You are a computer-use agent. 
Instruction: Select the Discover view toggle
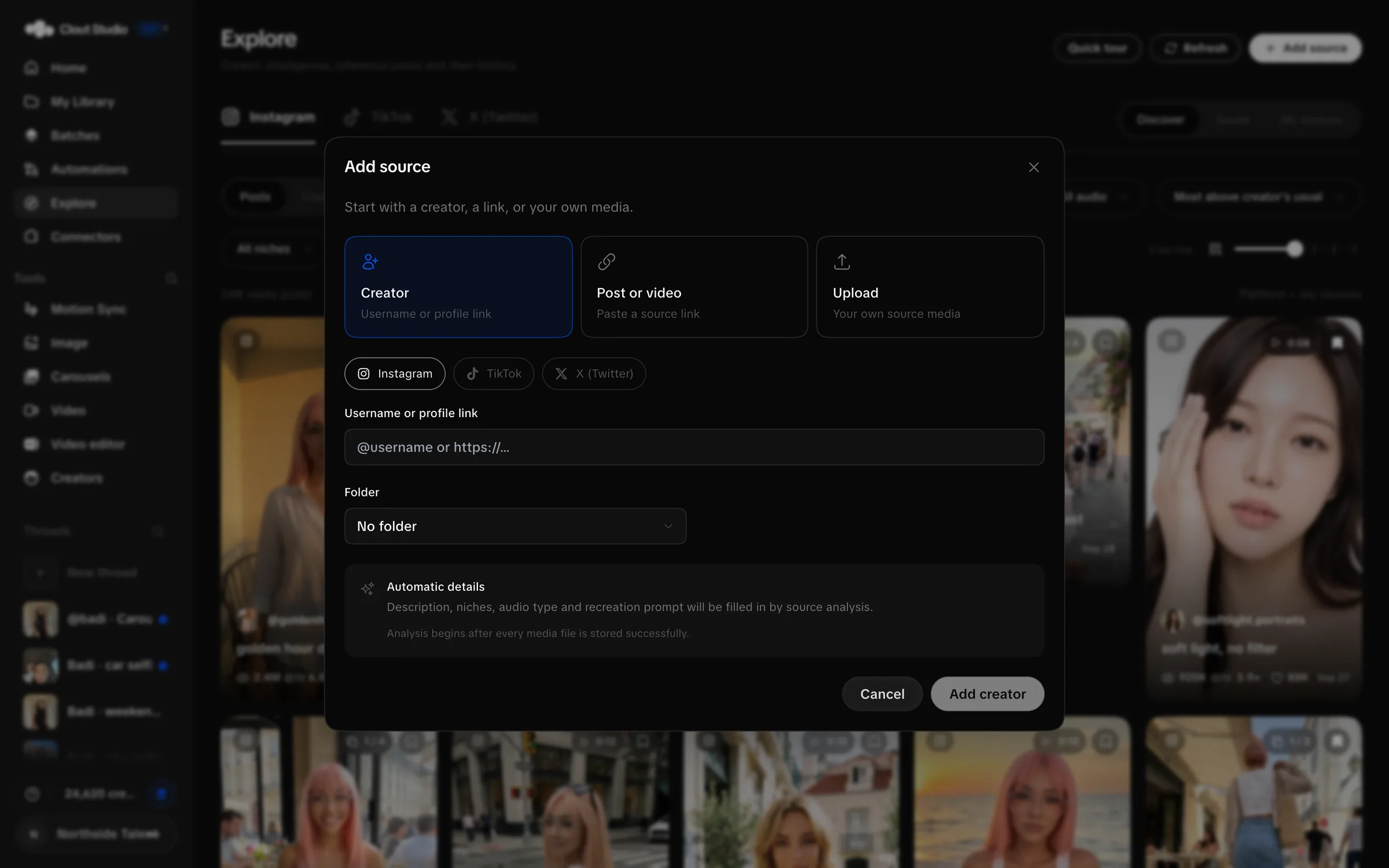point(1160,120)
